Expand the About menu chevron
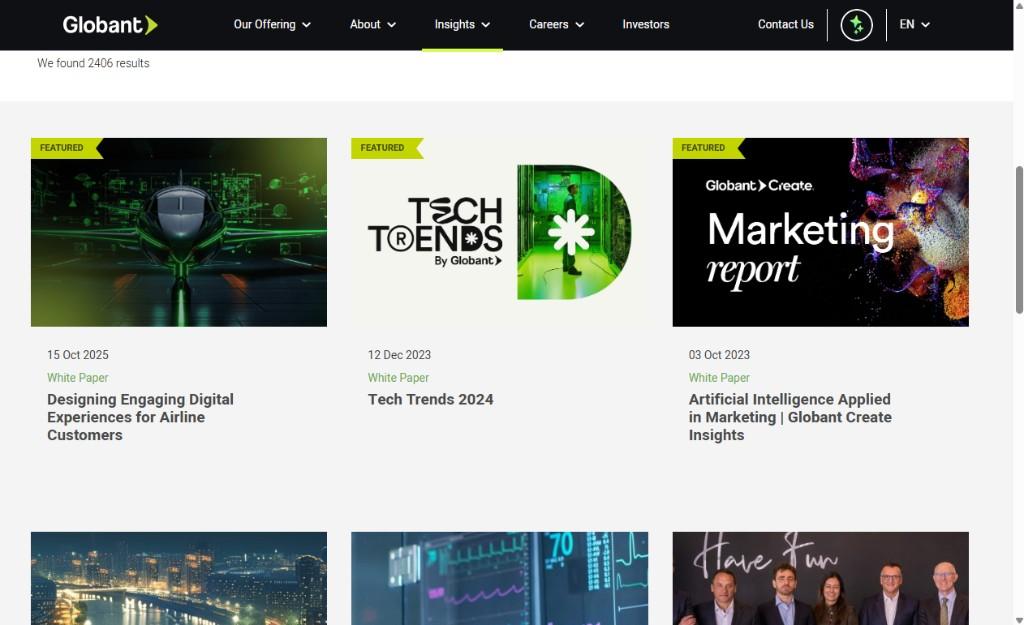The width and height of the screenshot is (1024, 625). point(391,25)
